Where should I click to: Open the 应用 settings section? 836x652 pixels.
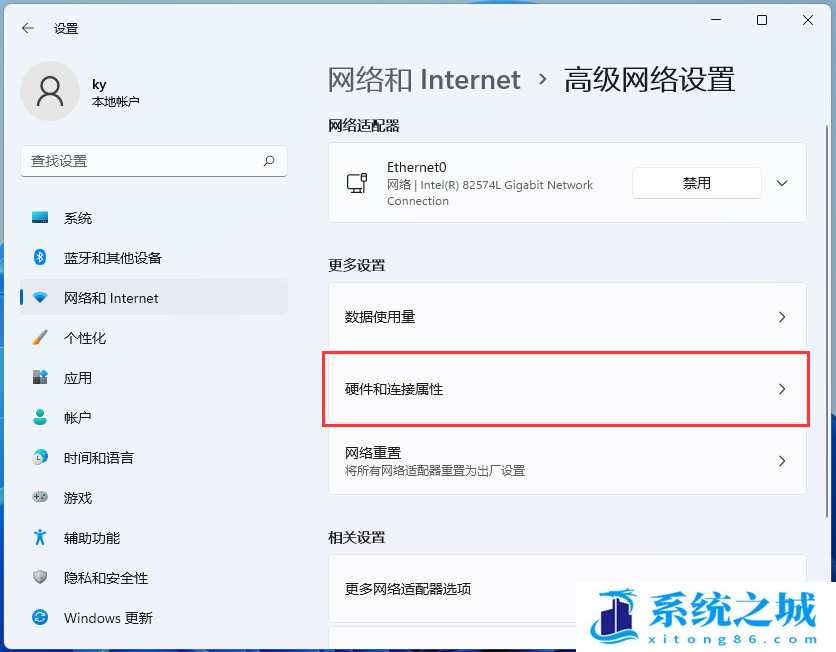[x=78, y=378]
